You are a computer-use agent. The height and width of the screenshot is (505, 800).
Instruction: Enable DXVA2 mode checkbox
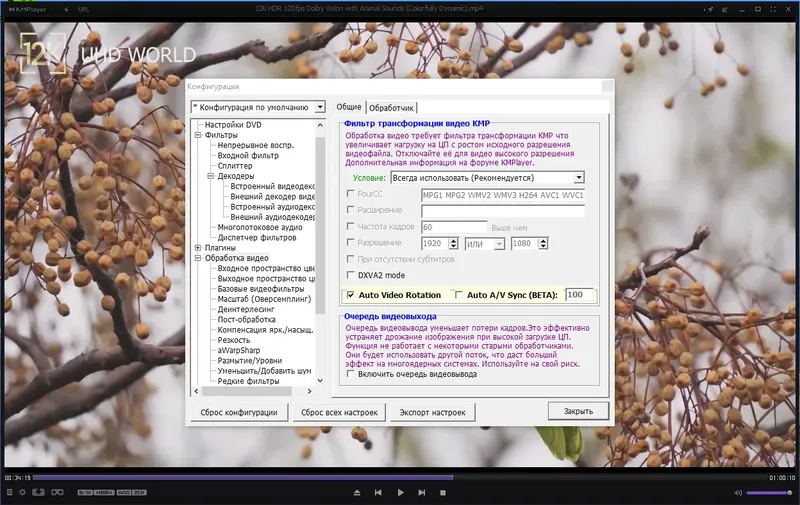pos(351,275)
